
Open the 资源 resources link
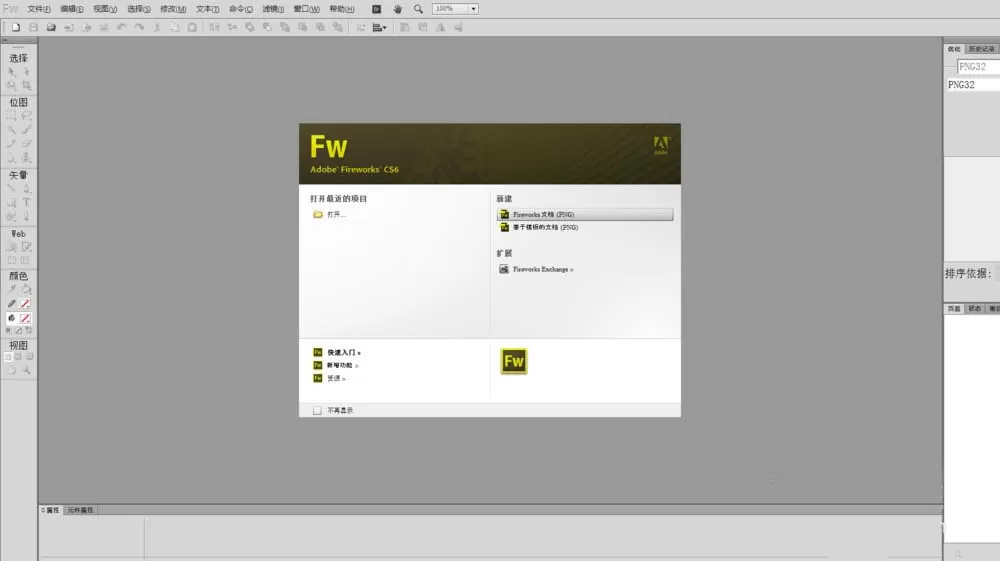click(329, 378)
